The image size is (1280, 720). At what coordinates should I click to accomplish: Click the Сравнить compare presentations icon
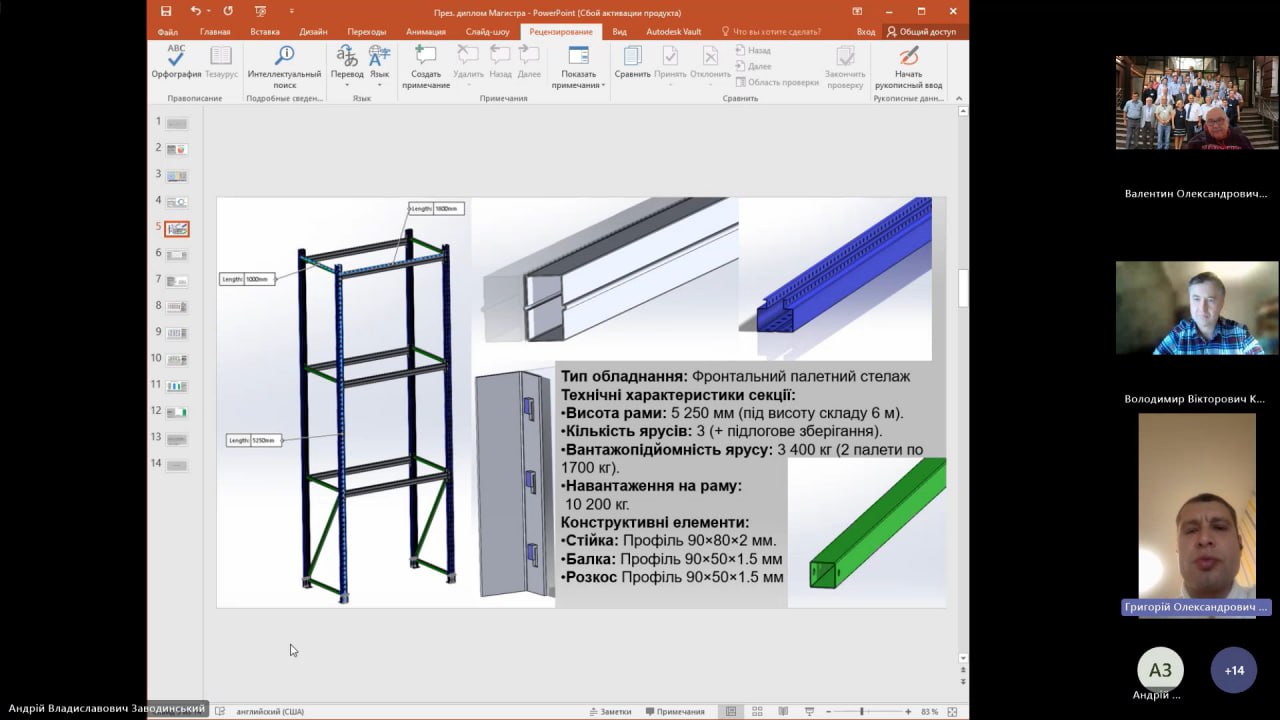(632, 62)
